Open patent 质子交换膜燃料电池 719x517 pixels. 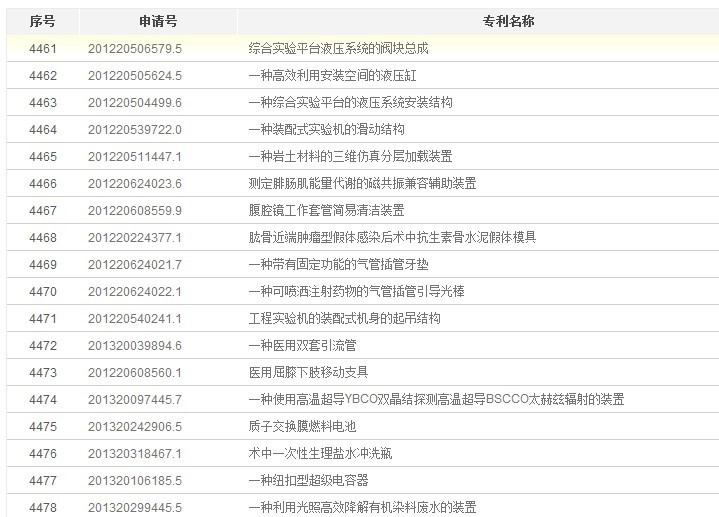[296, 426]
